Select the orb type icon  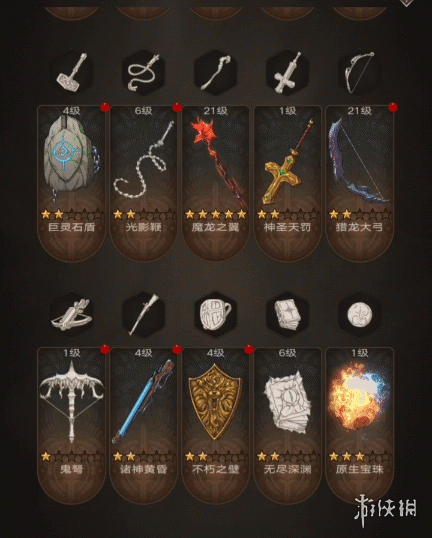coord(360,315)
